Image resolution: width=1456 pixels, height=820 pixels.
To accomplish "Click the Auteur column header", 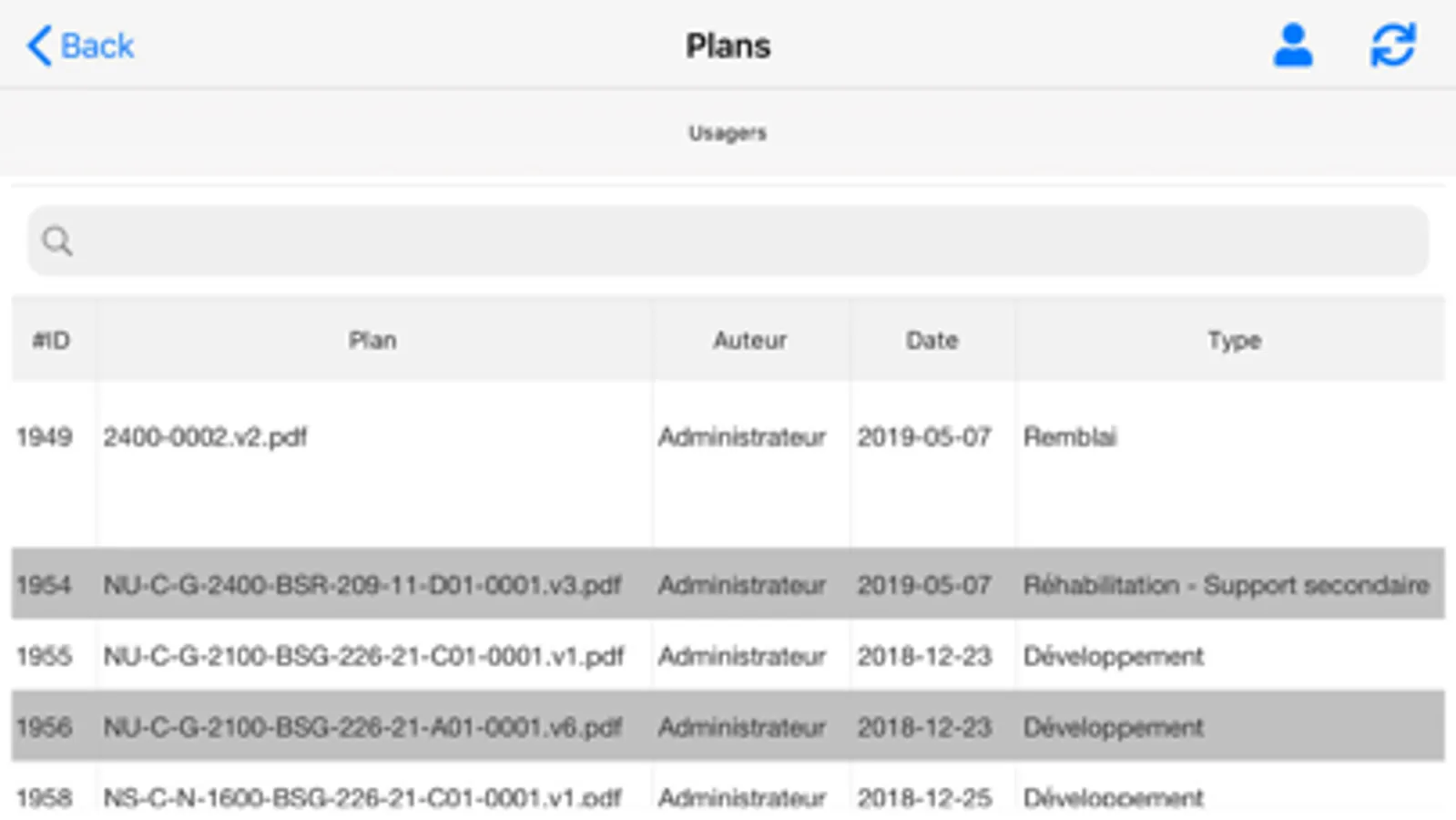I will click(749, 339).
